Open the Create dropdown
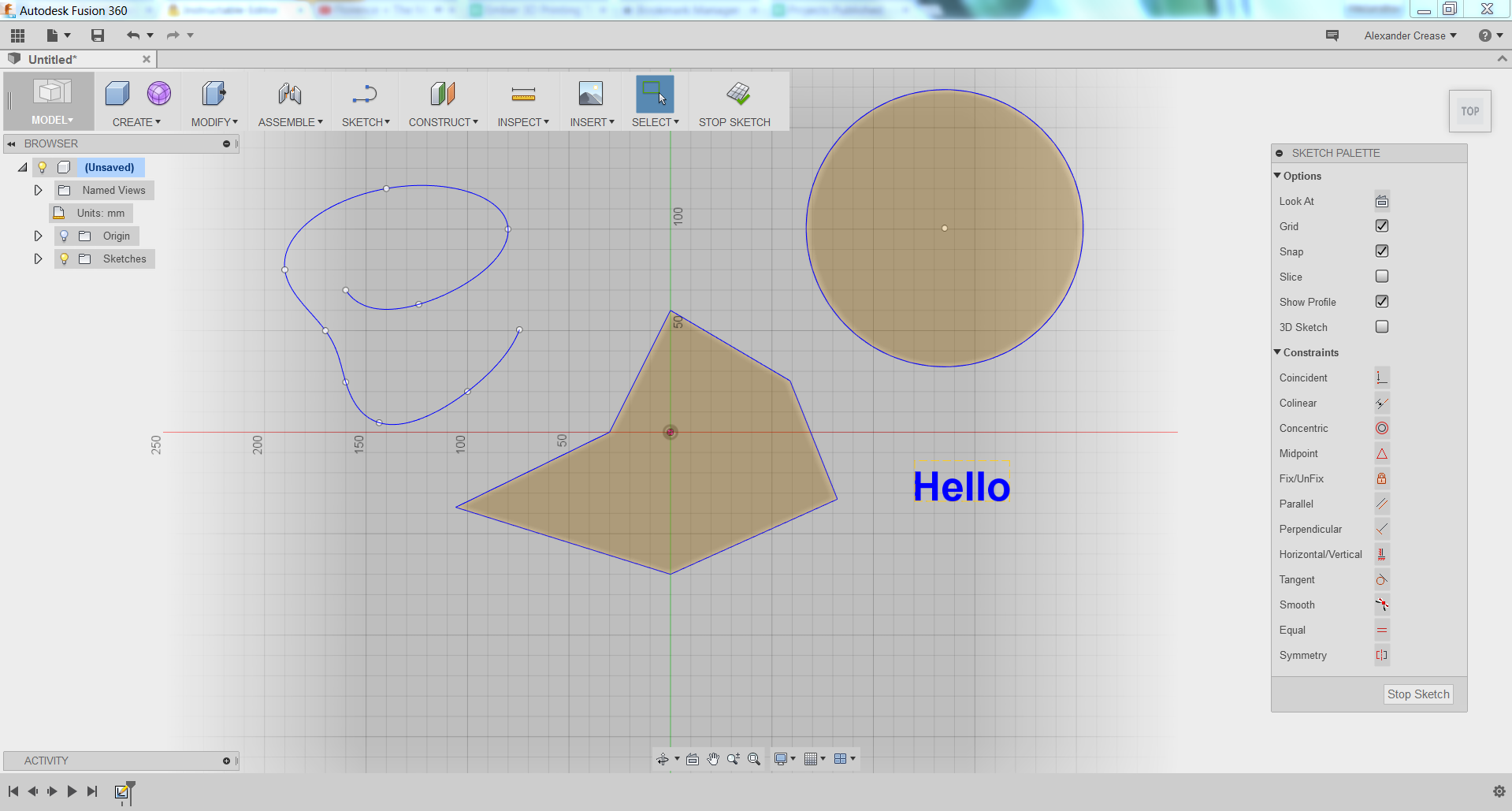The width and height of the screenshot is (1512, 811). point(137,121)
